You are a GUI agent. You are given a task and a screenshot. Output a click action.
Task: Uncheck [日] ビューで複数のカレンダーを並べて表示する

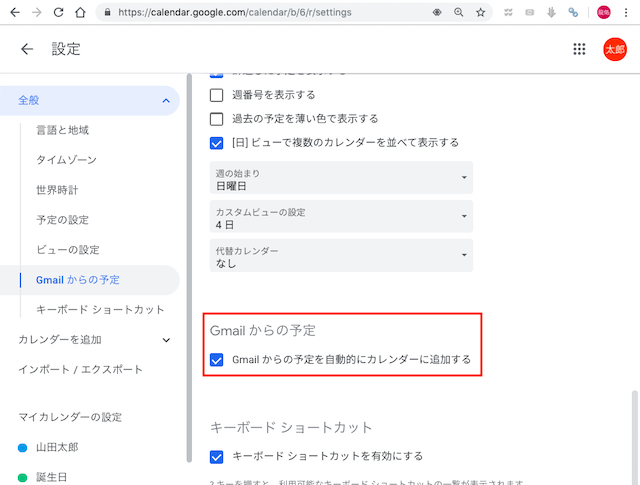click(x=216, y=143)
